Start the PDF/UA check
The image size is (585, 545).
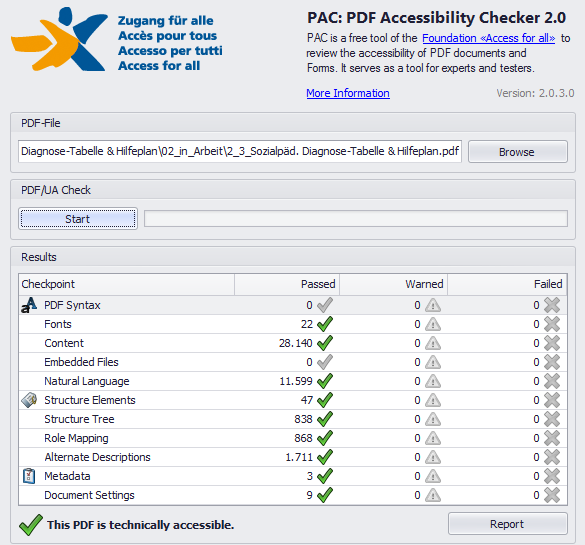point(78,219)
